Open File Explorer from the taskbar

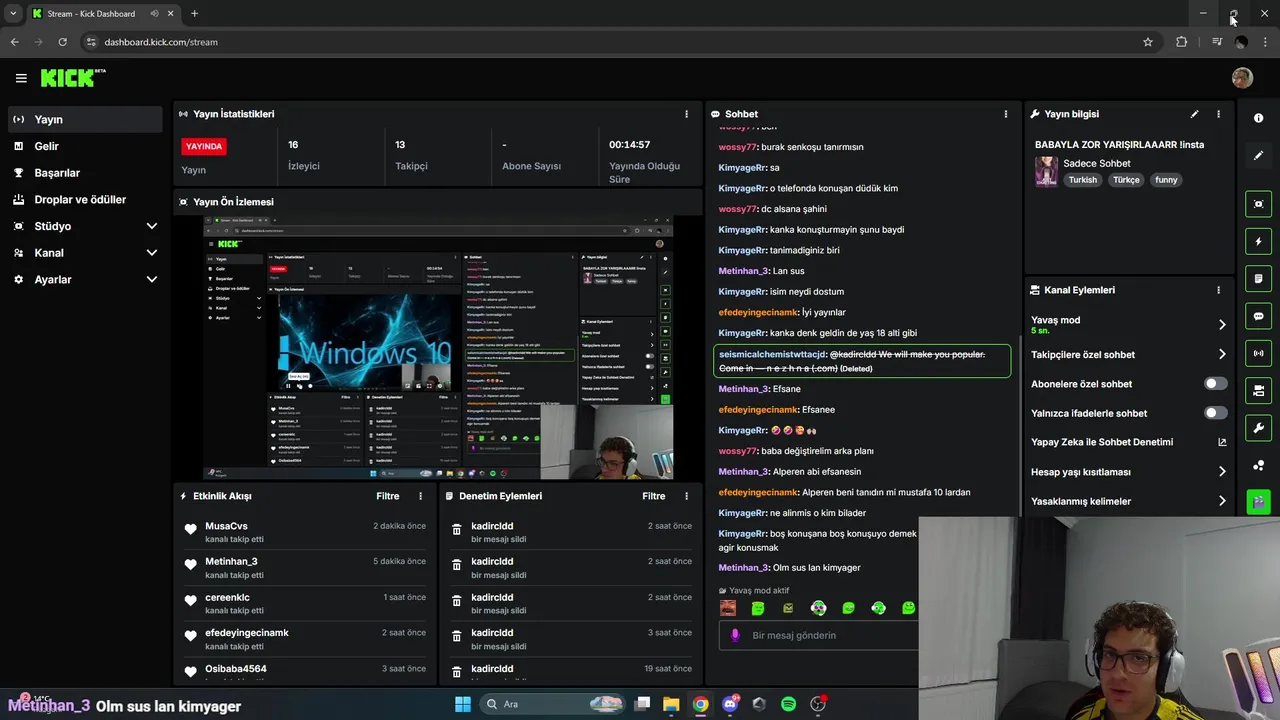[671, 704]
